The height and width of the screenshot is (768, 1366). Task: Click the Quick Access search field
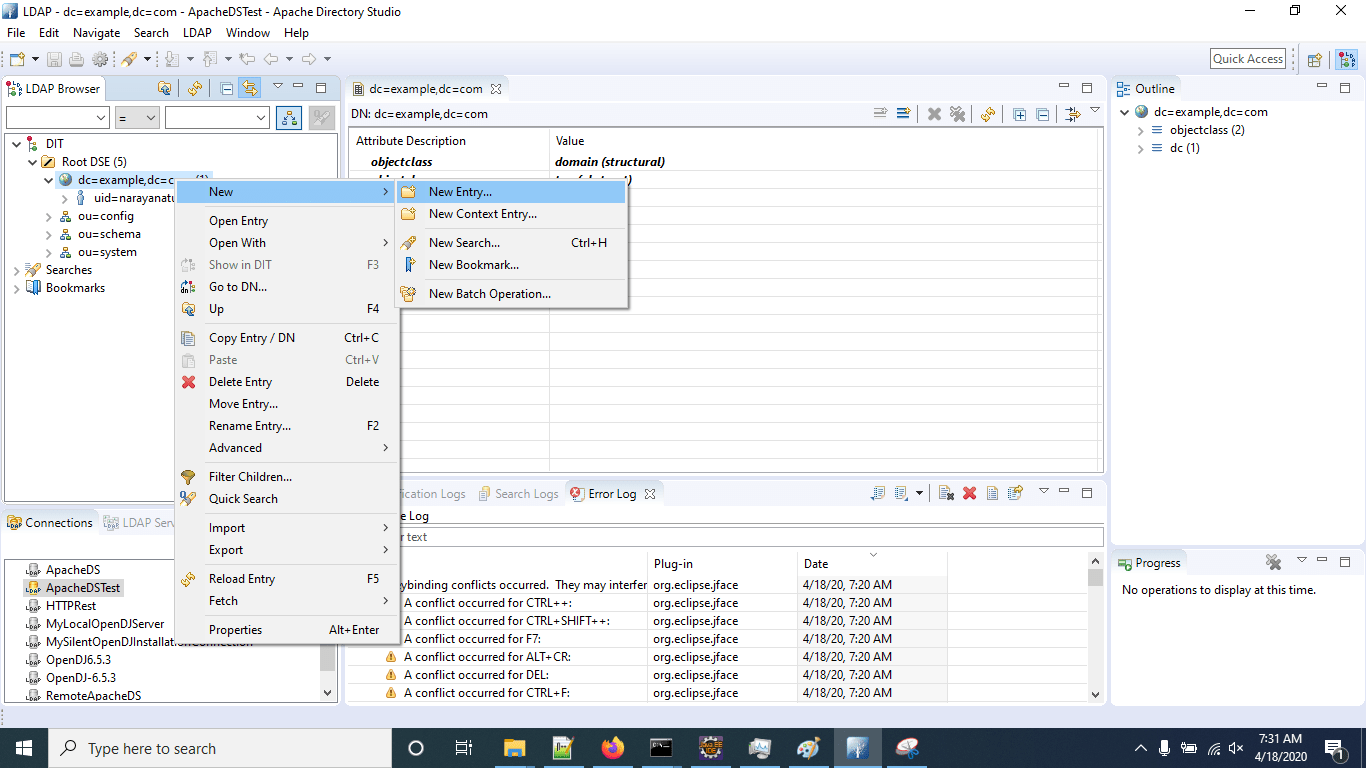point(1248,59)
